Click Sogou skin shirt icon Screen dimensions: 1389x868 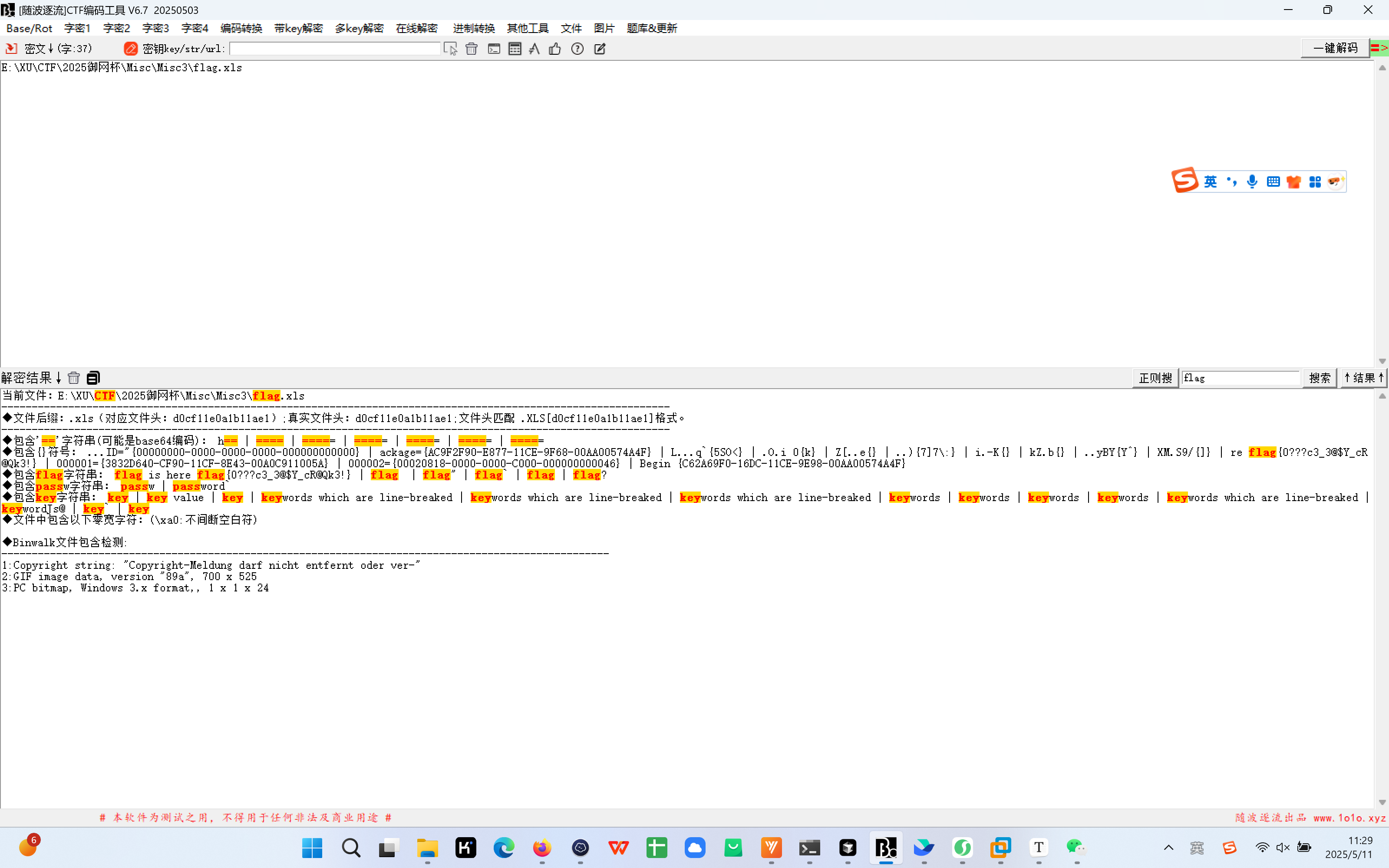click(x=1294, y=182)
